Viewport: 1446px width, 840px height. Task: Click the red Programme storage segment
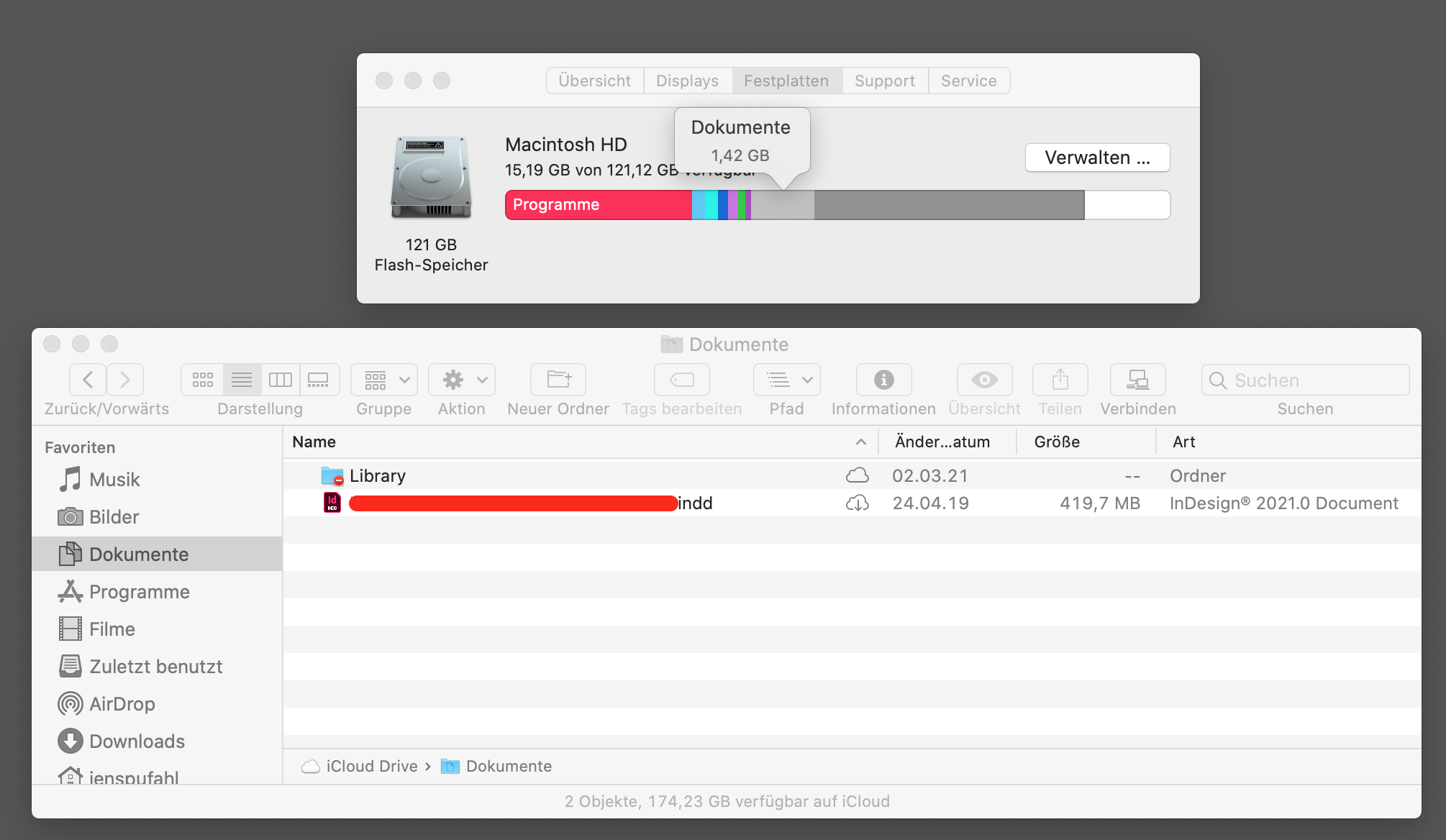click(x=597, y=205)
